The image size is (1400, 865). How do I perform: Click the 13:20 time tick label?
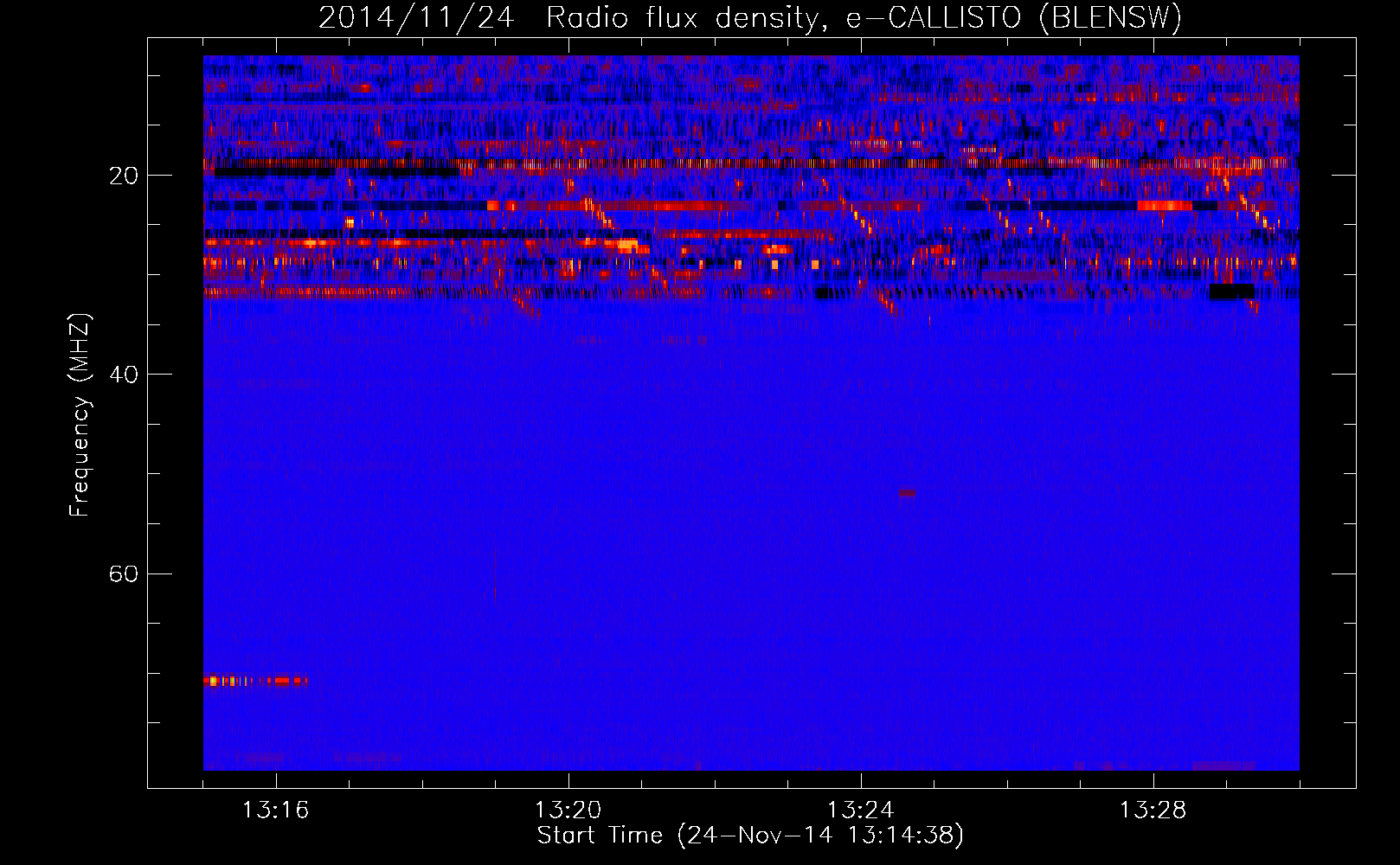click(x=568, y=810)
